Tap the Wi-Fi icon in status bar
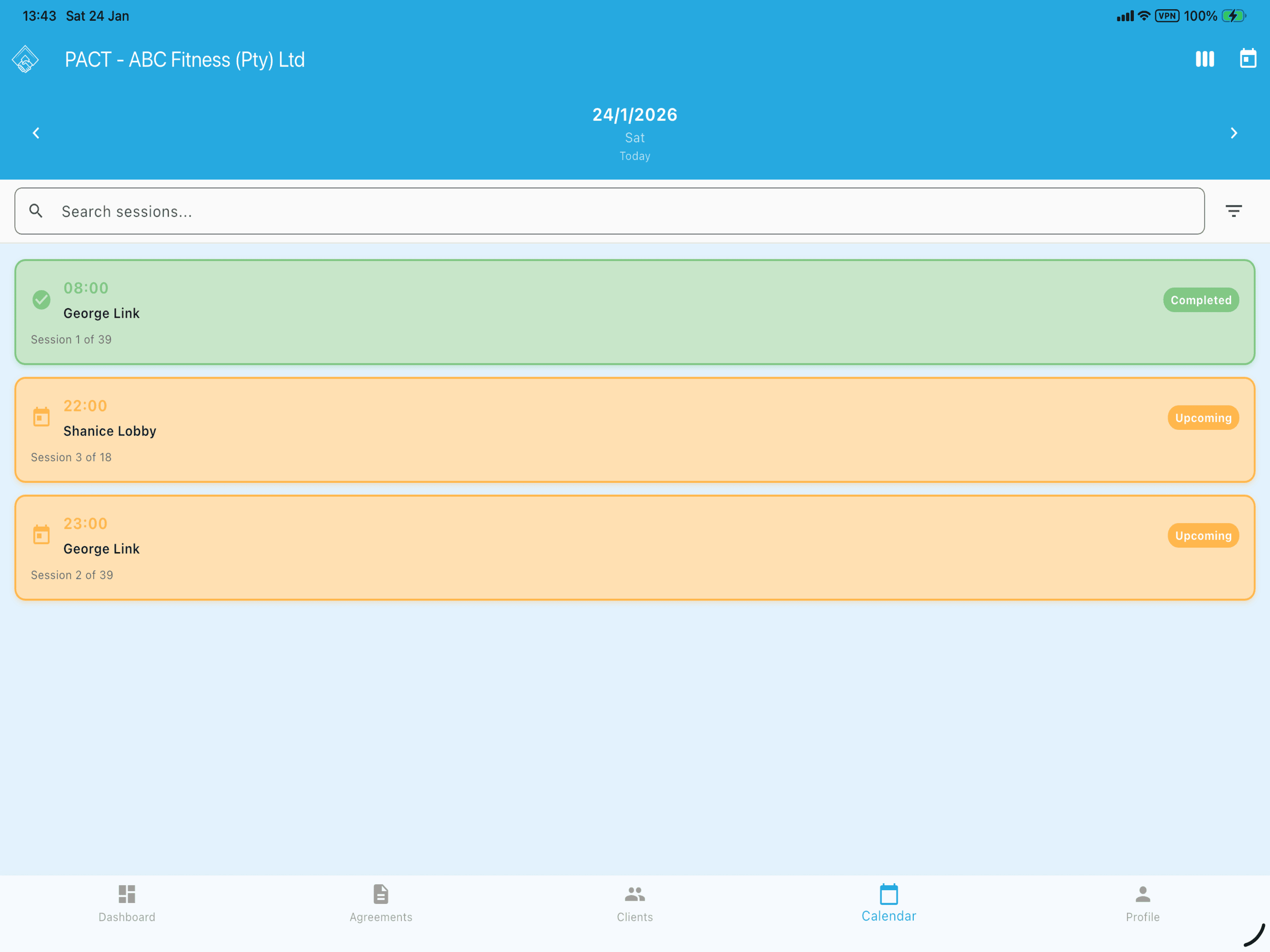1270x952 pixels. 1144,16
